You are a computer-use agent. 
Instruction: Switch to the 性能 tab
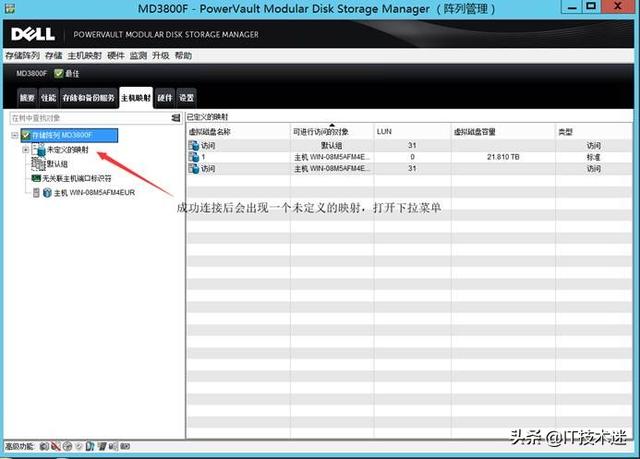[49, 98]
